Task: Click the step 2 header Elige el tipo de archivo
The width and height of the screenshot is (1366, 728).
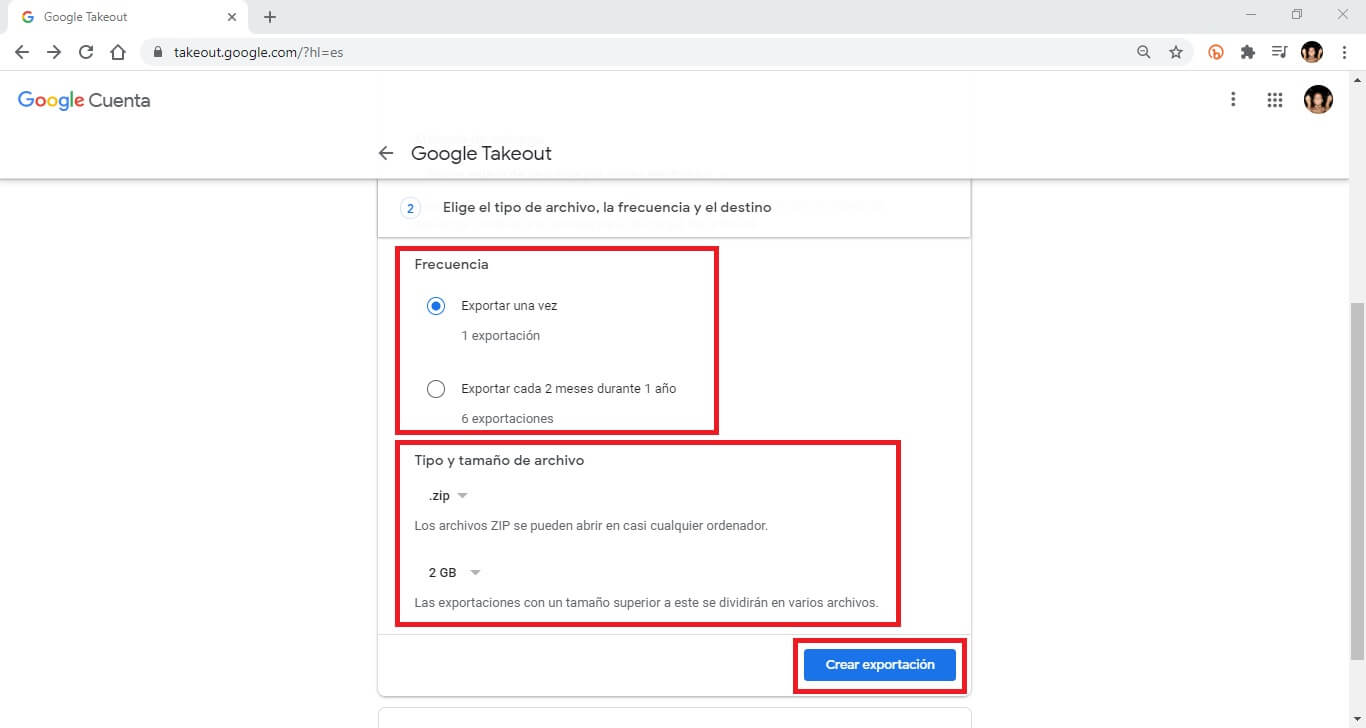Action: (x=674, y=208)
